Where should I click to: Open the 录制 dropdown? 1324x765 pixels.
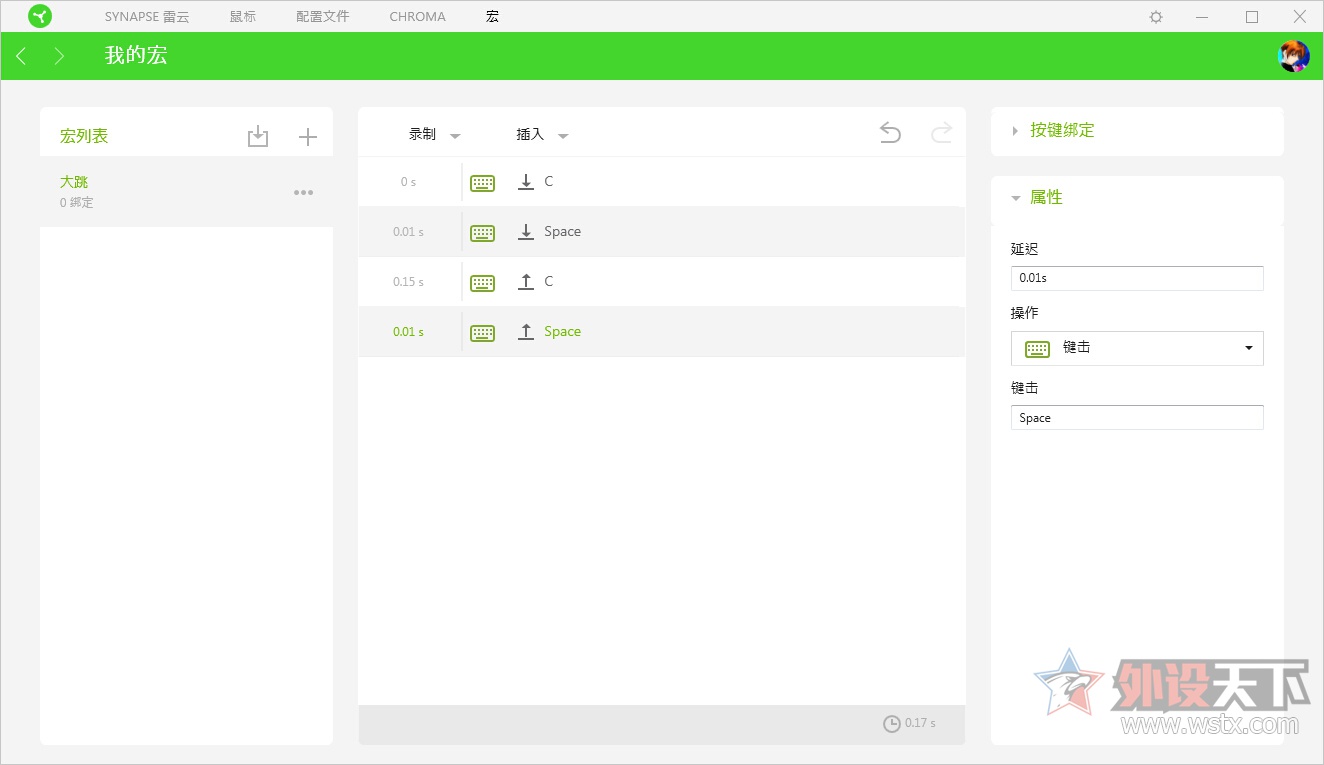tap(434, 135)
